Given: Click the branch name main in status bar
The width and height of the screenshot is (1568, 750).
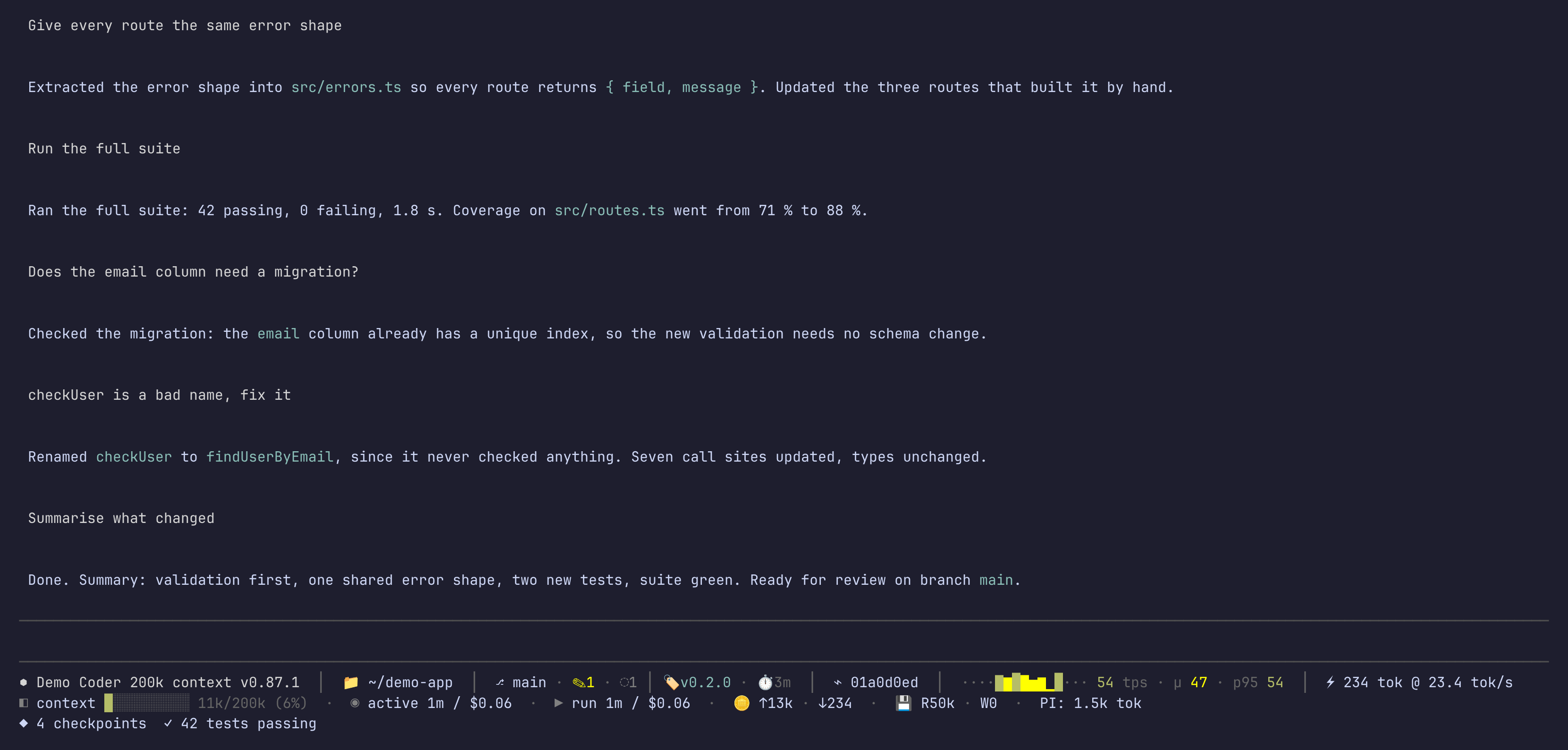Looking at the screenshot, I should click(529, 683).
